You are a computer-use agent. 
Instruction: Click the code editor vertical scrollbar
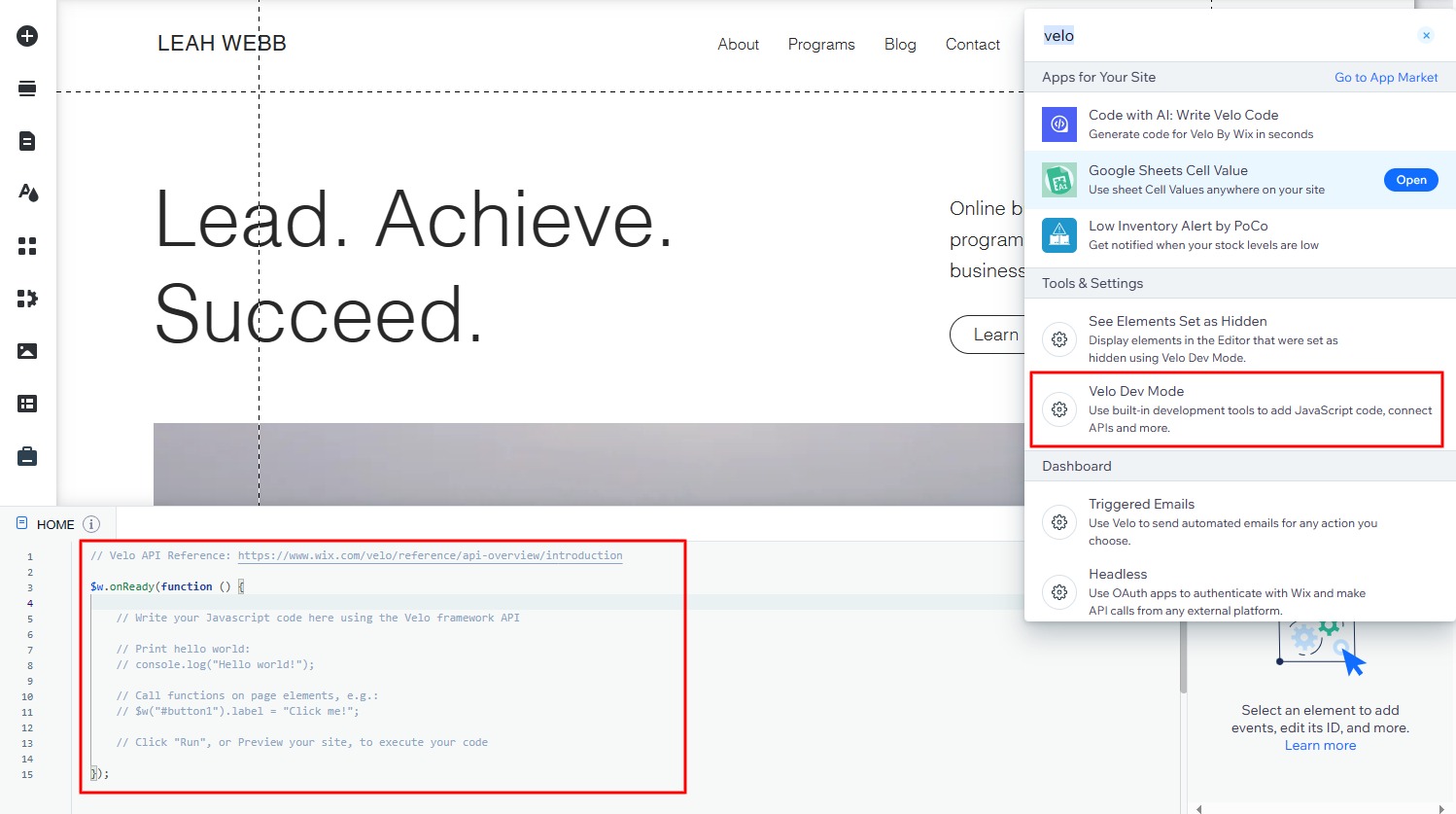click(1183, 661)
